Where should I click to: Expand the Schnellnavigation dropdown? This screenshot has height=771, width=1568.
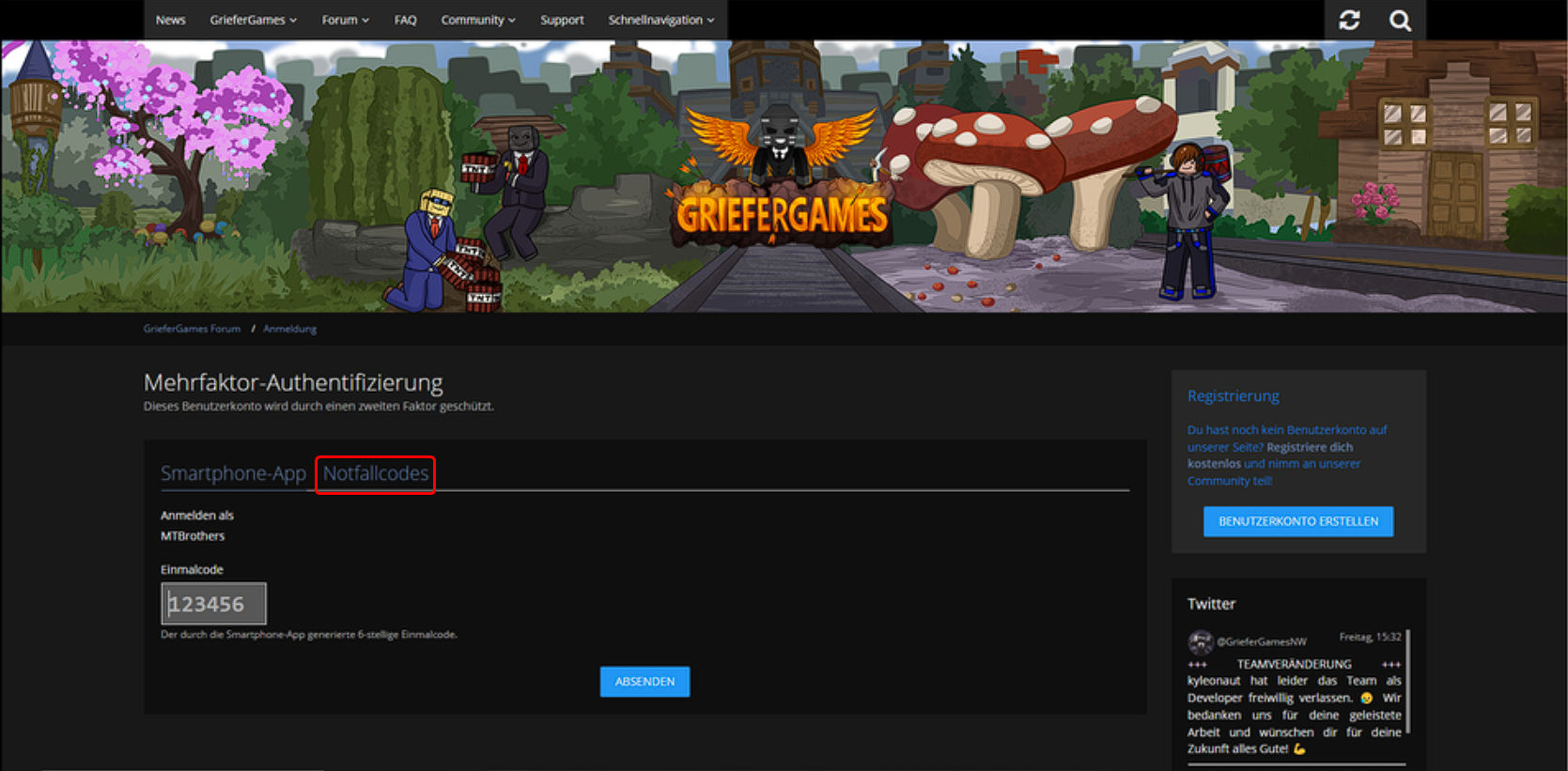(x=661, y=20)
